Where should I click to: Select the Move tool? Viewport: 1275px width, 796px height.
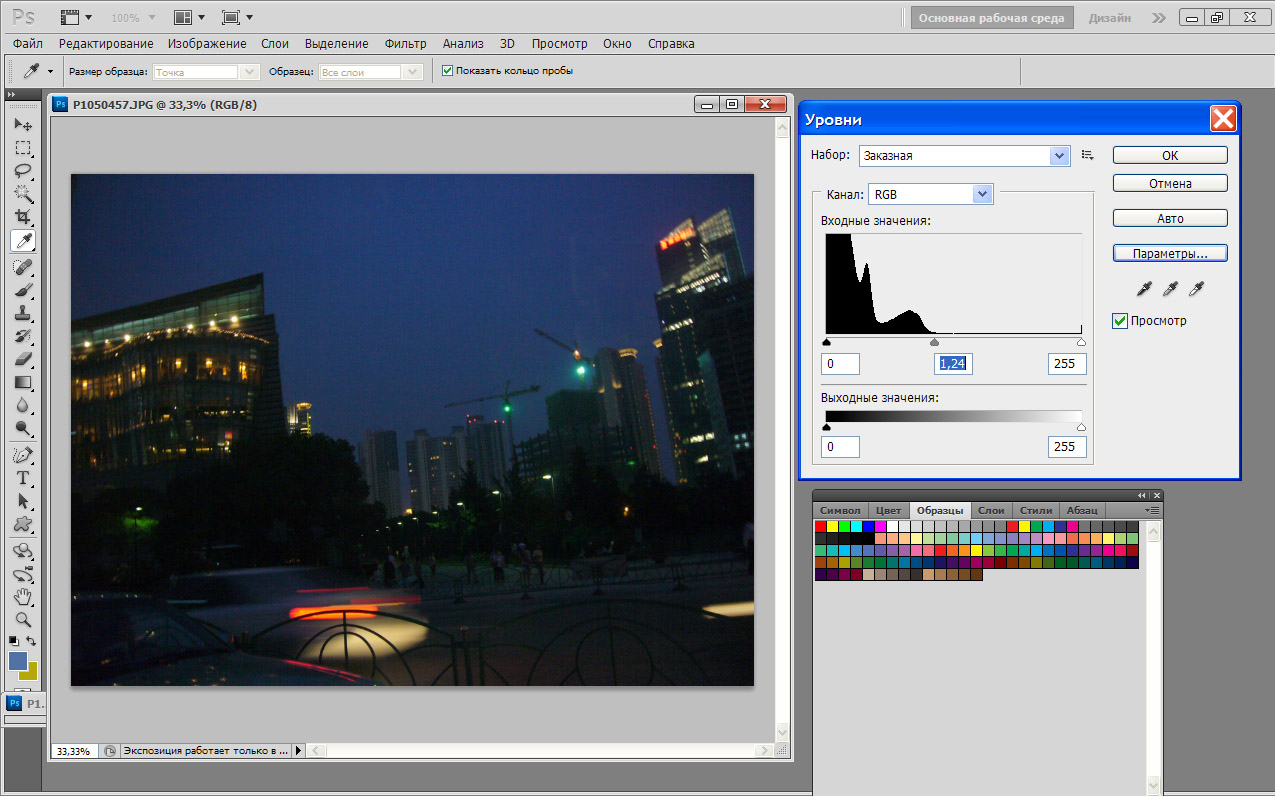tap(23, 125)
